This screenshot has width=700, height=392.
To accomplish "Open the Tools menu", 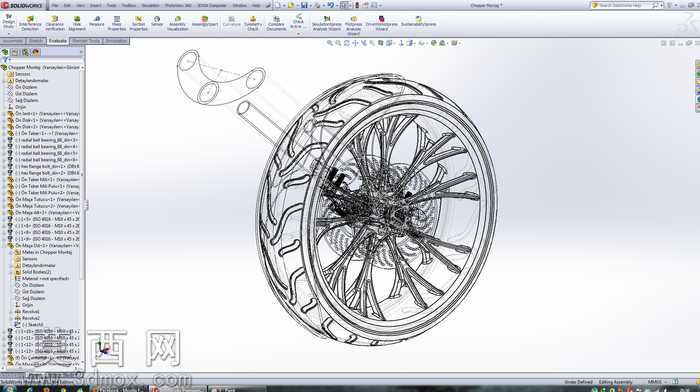I will (111, 5).
